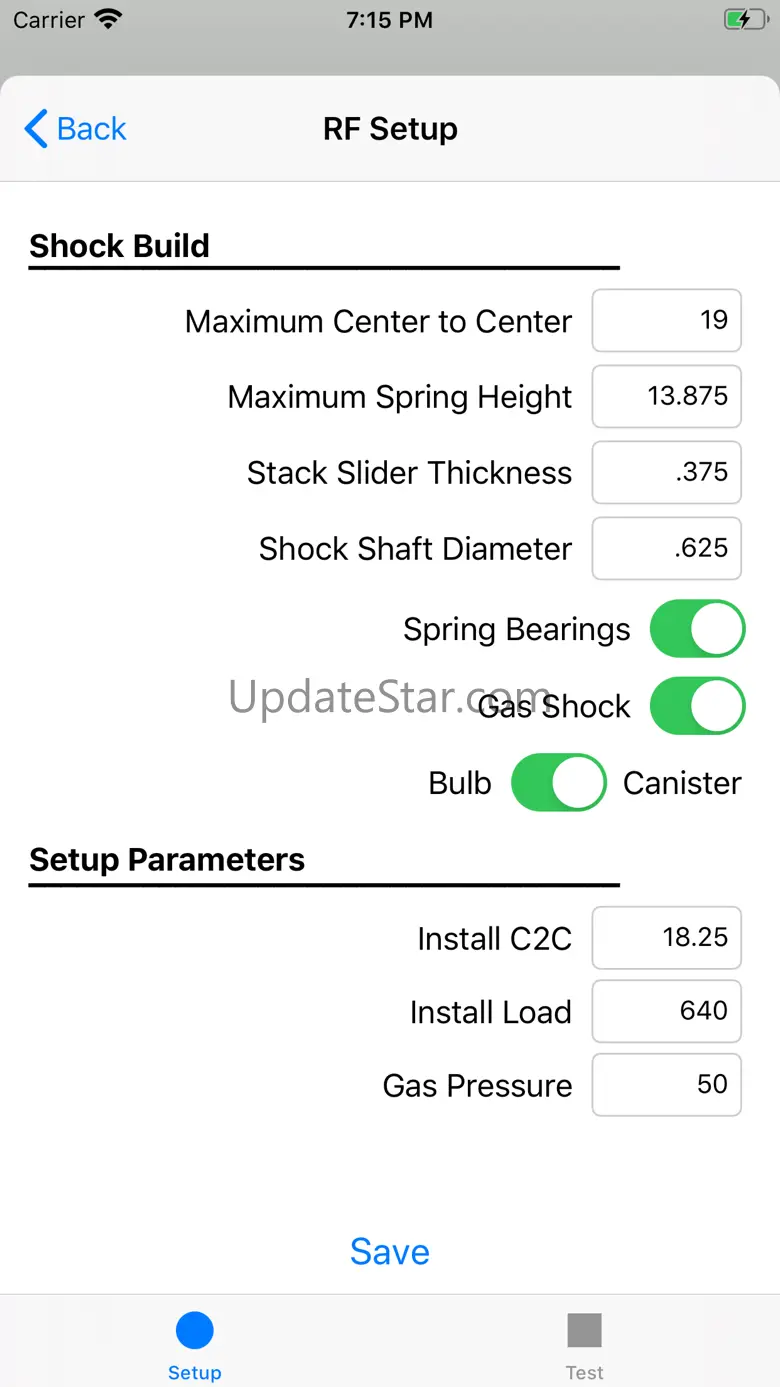The image size is (780, 1387).
Task: Toggle the Spring Bearings switch
Action: tap(697, 629)
